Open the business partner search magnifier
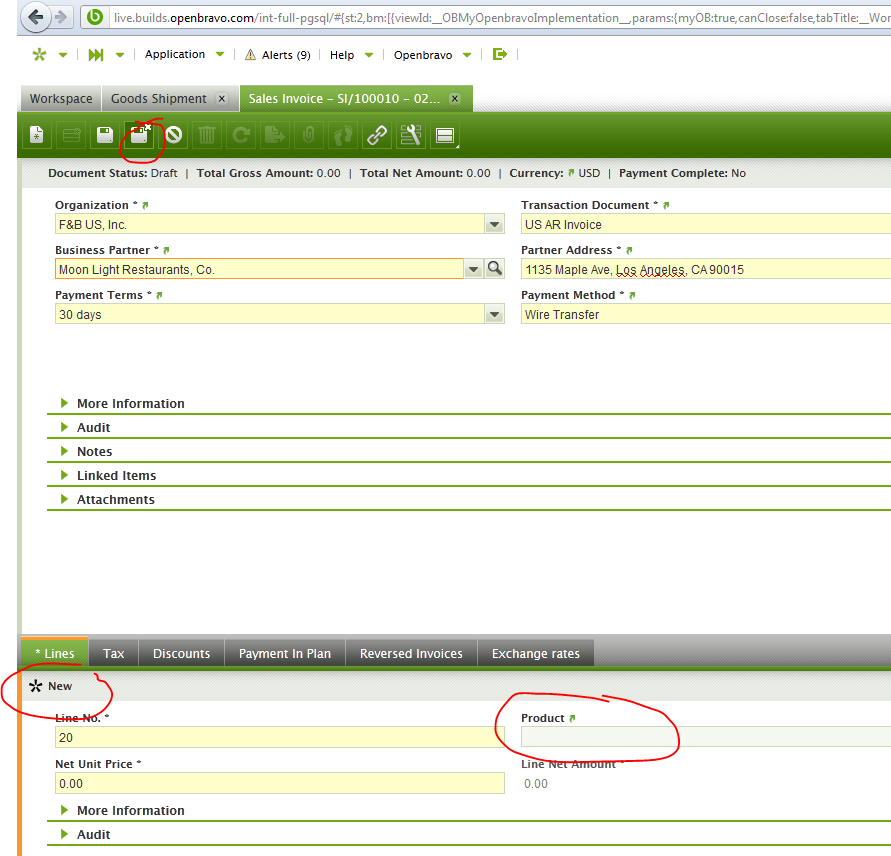Viewport: 891px width, 856px height. click(x=494, y=269)
